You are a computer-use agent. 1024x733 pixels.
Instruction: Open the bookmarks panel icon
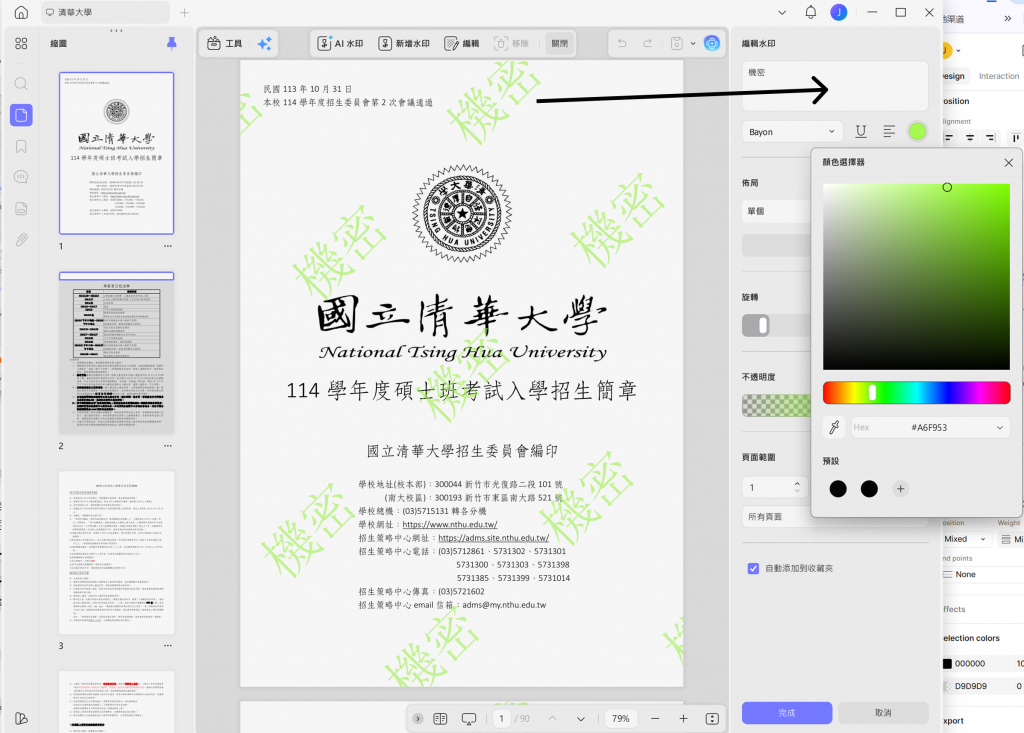coord(21,146)
